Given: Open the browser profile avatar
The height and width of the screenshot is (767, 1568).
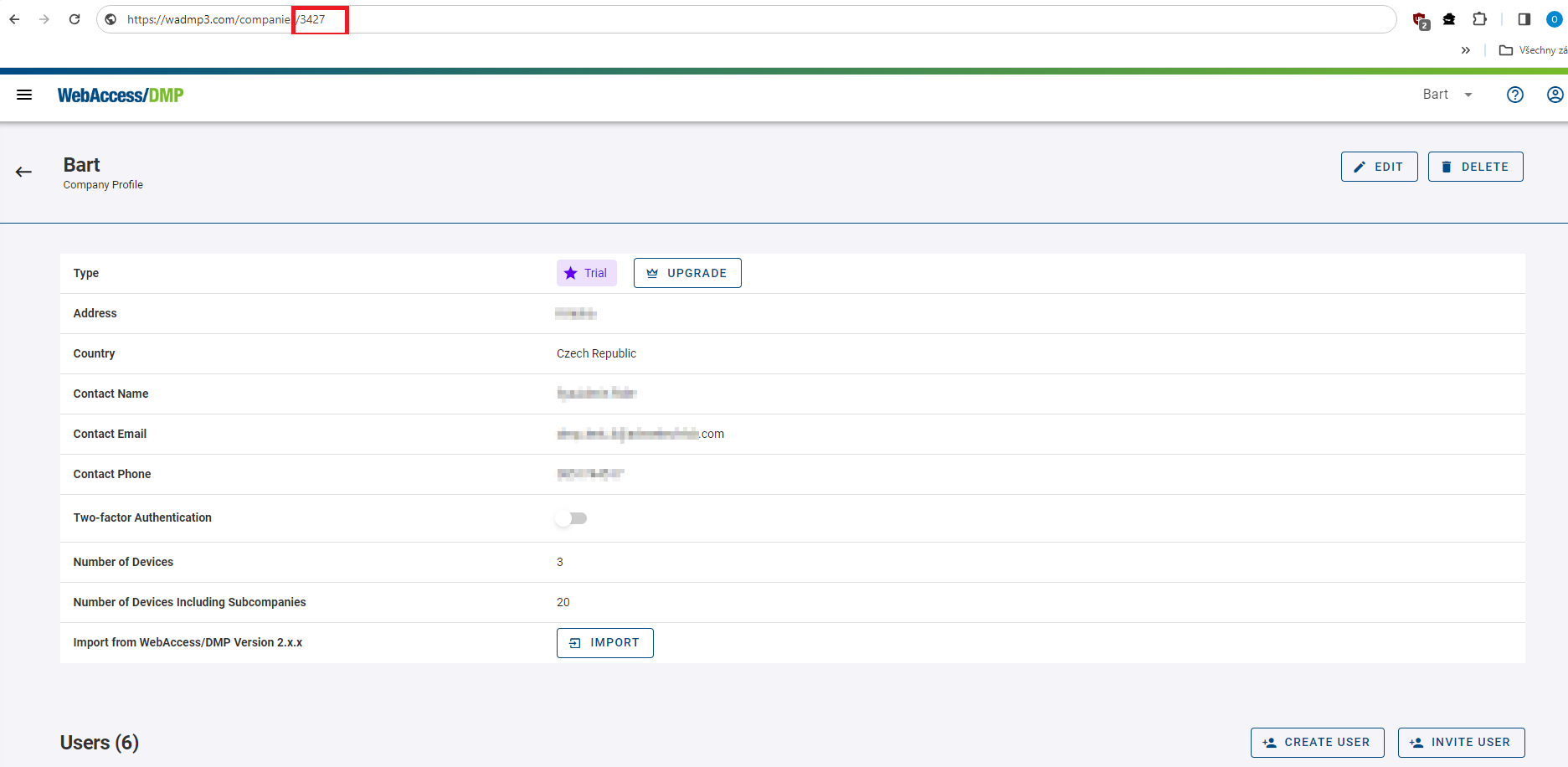Looking at the screenshot, I should 1555,19.
